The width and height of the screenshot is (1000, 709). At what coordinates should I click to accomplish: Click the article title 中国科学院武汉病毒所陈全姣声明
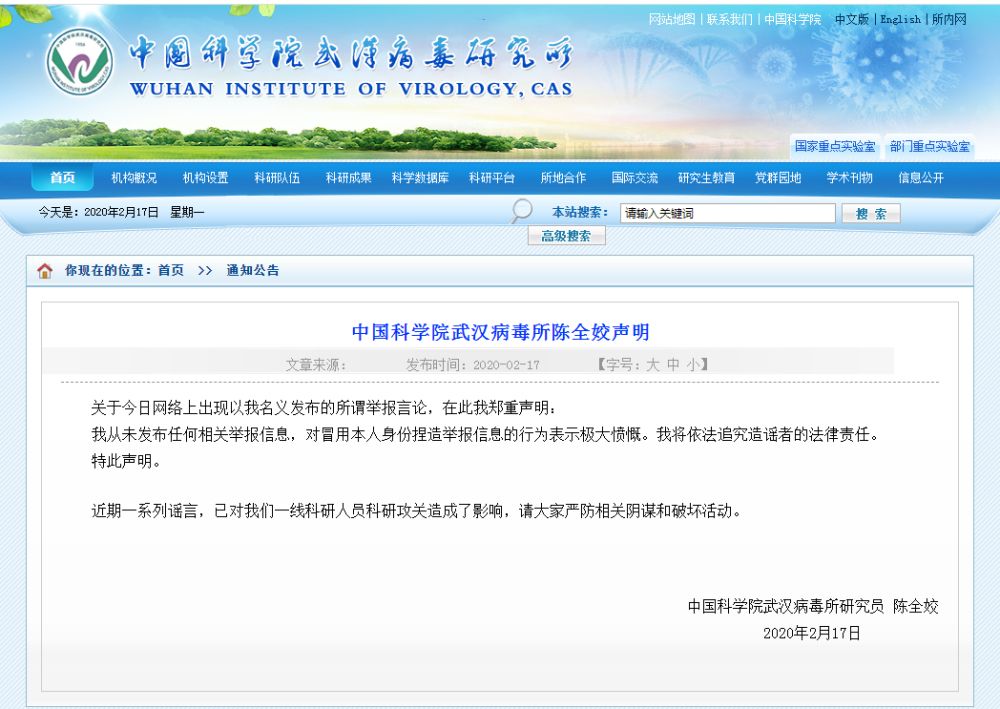(501, 332)
